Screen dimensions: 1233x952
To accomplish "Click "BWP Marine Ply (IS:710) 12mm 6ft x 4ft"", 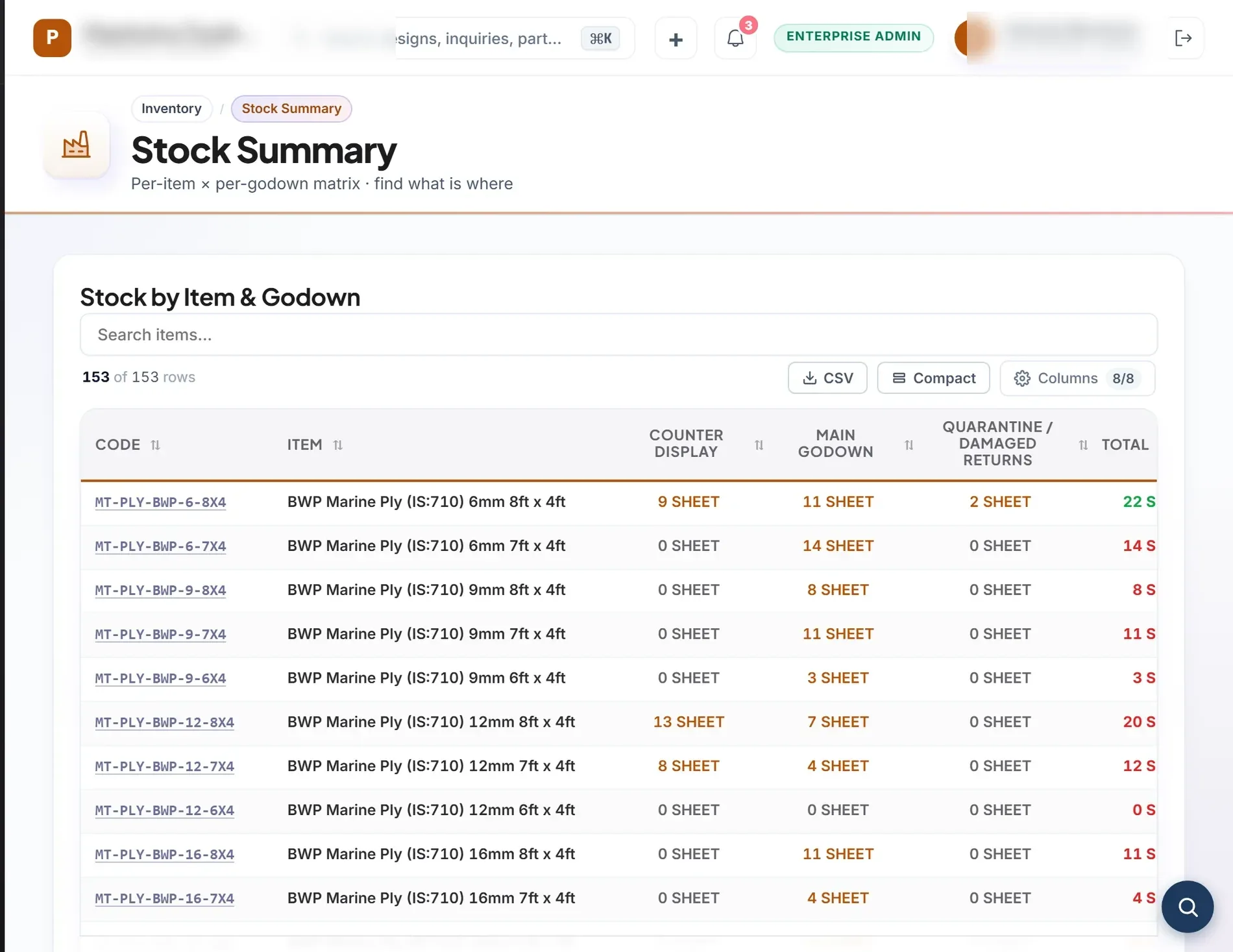I will pyautogui.click(x=431, y=810).
